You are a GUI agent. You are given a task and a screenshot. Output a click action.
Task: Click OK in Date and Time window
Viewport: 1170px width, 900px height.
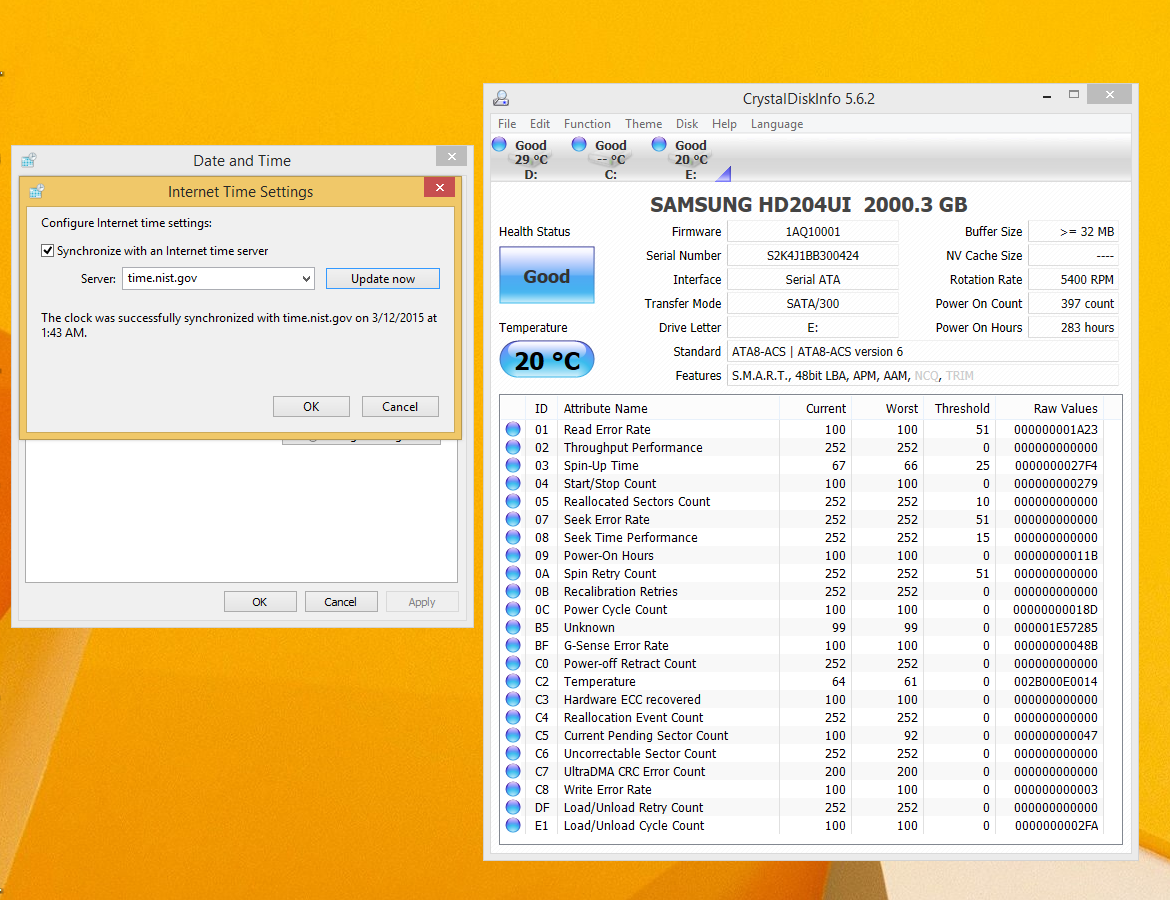point(260,601)
